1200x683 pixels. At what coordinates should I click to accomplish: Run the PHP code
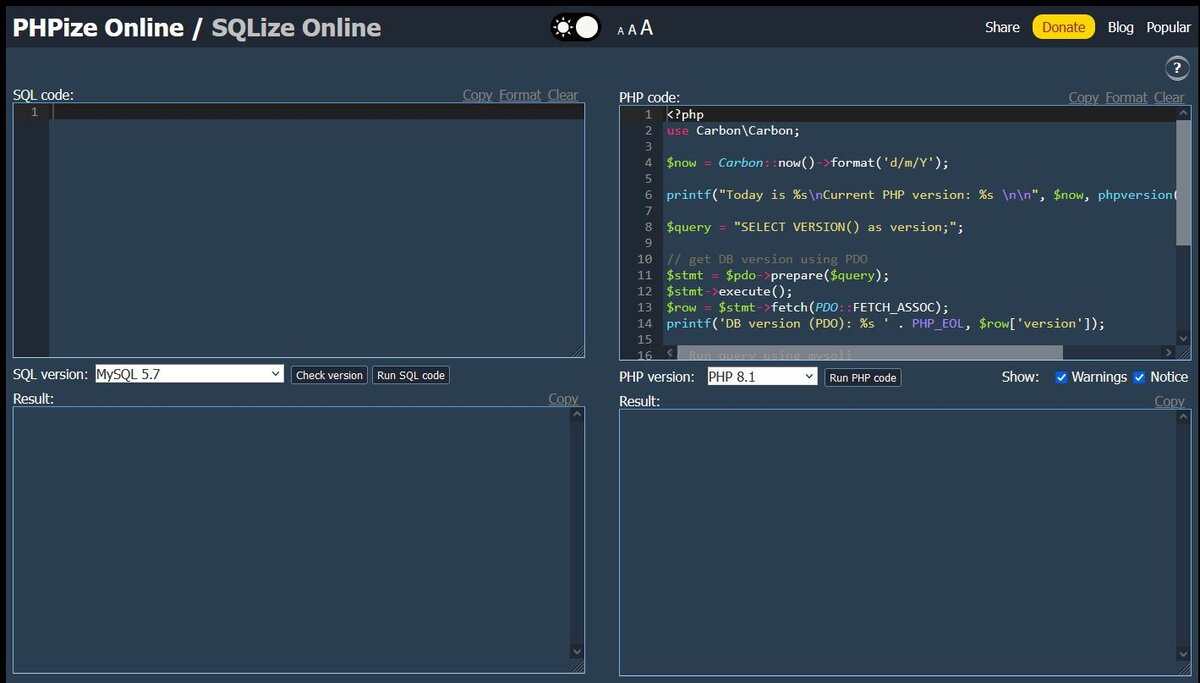[863, 378]
